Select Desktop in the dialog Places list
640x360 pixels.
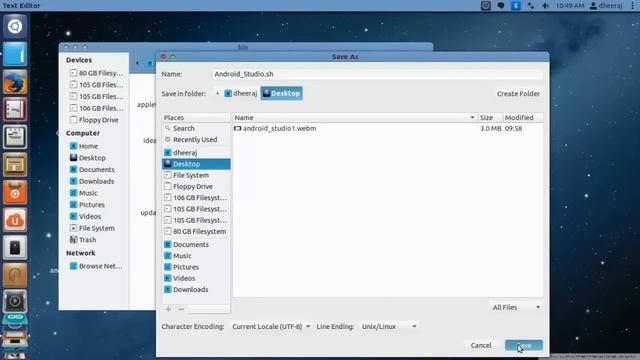[x=196, y=164]
